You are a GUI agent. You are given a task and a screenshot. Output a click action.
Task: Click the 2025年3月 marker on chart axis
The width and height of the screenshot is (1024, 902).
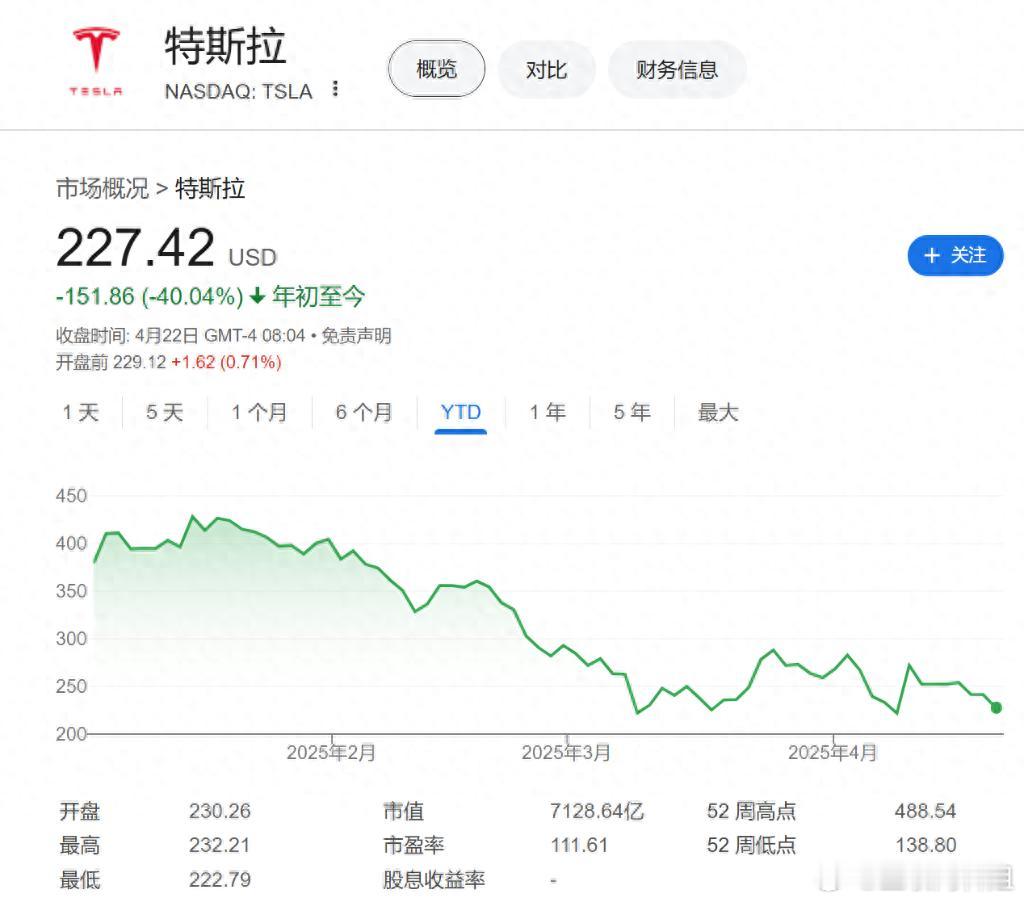566,752
